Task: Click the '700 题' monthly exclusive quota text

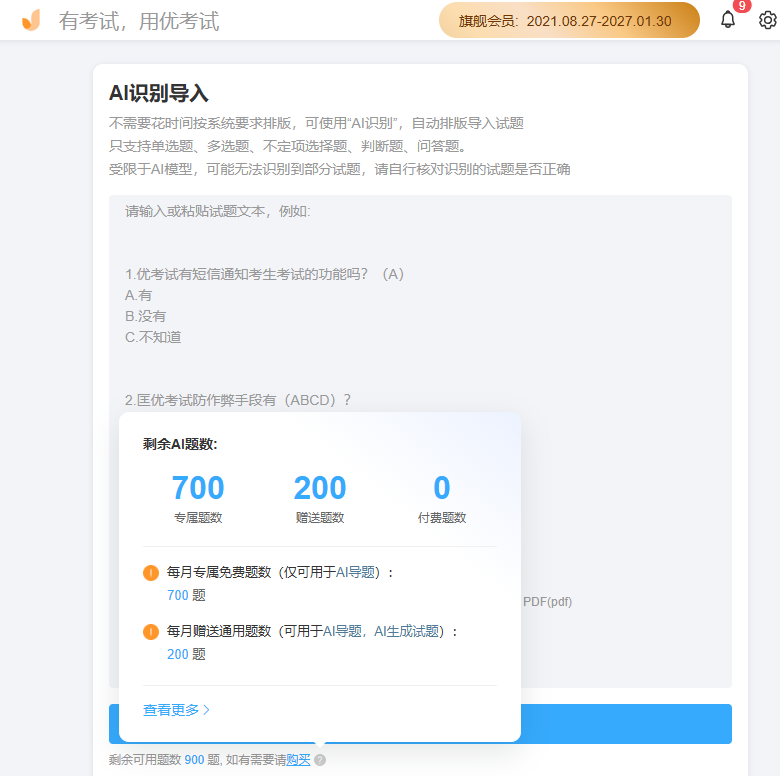Action: click(186, 595)
